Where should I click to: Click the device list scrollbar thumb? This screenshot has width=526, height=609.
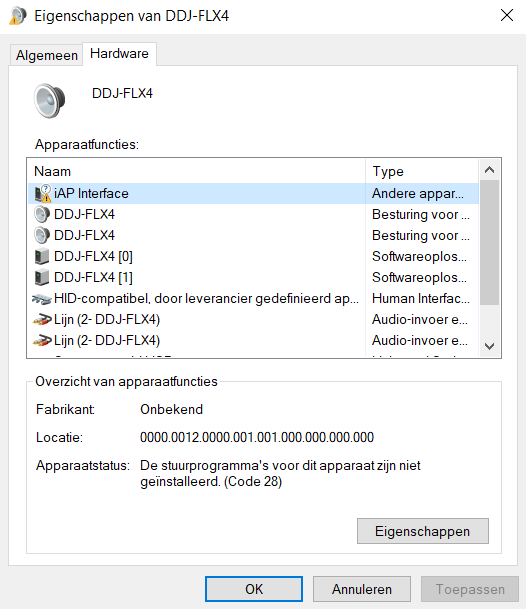click(489, 242)
